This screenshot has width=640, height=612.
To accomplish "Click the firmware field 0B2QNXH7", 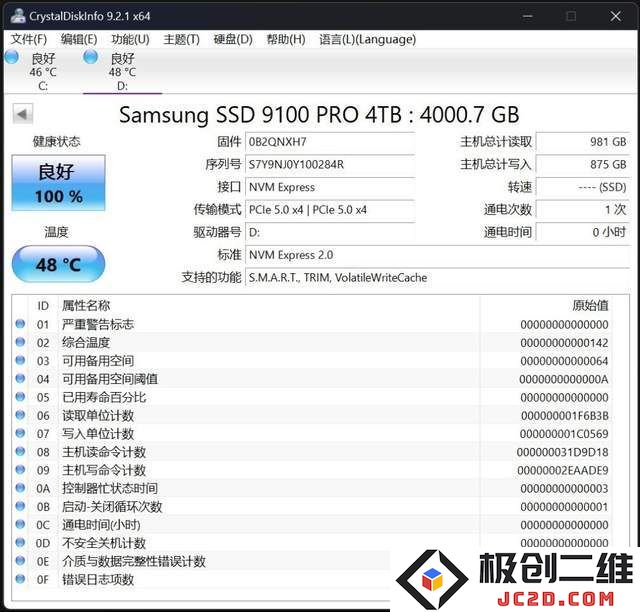I will coord(330,142).
